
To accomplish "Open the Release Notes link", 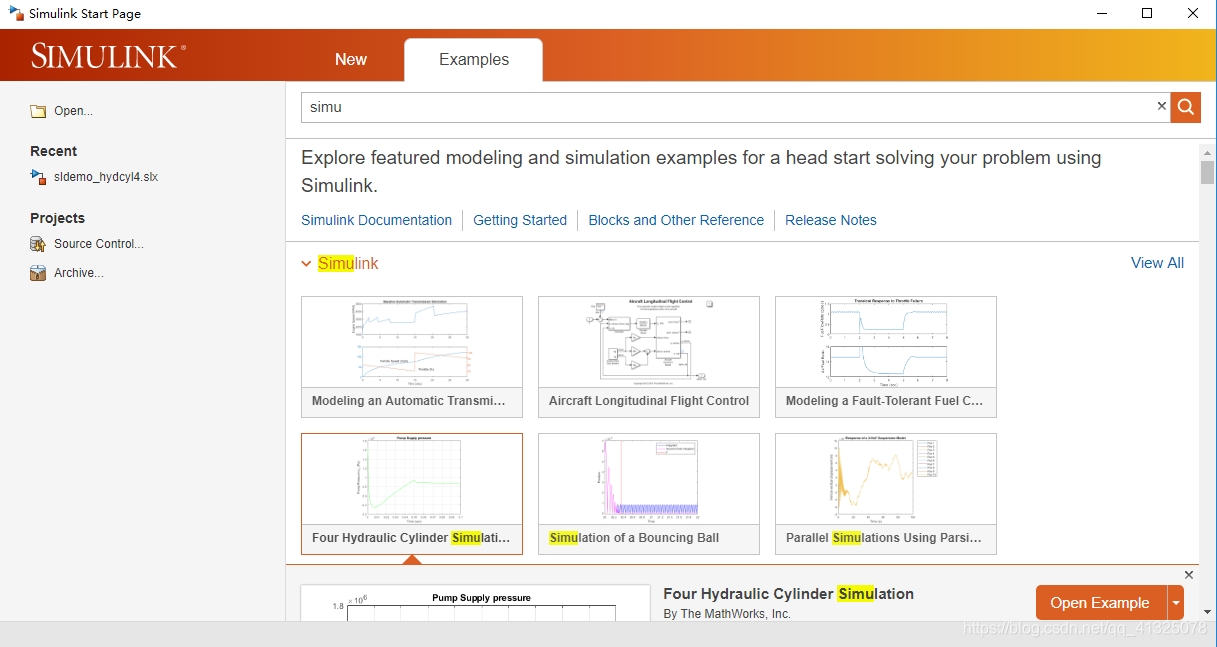I will tap(831, 220).
